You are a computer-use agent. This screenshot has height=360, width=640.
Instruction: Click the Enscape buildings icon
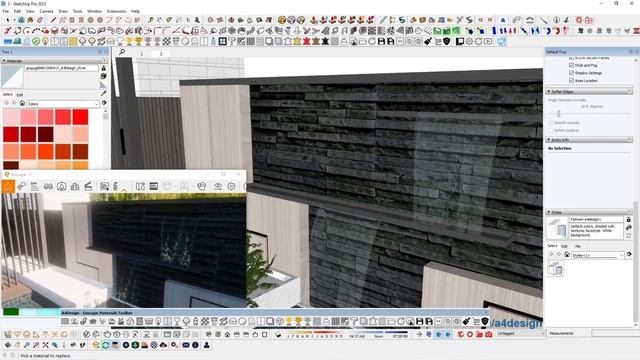[75, 187]
